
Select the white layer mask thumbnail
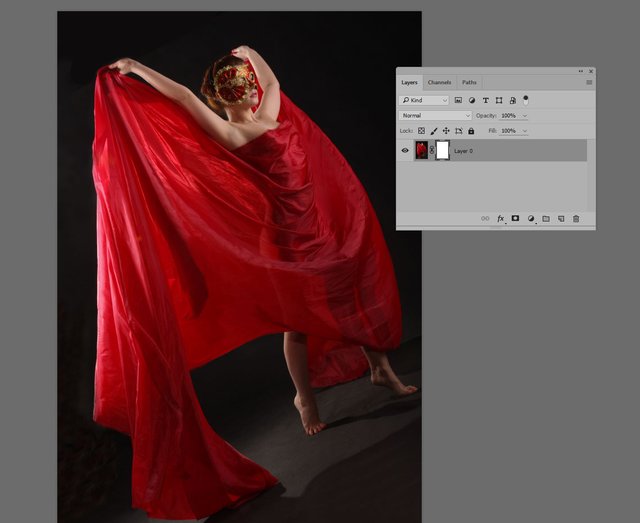[x=442, y=150]
